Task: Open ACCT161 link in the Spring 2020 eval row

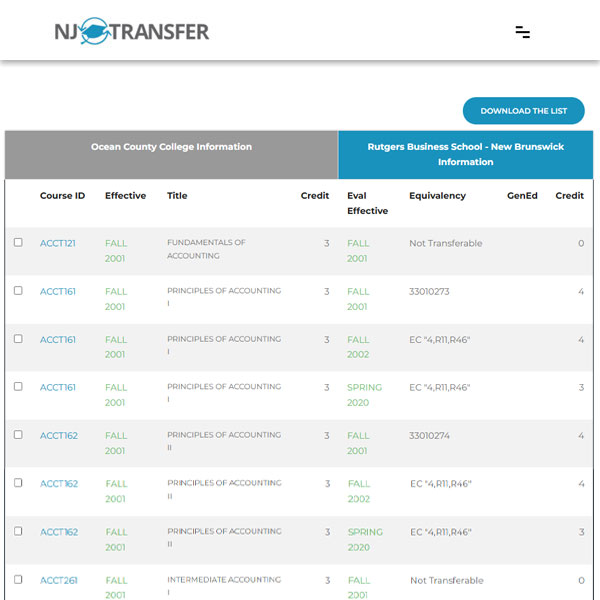Action: 58,388
